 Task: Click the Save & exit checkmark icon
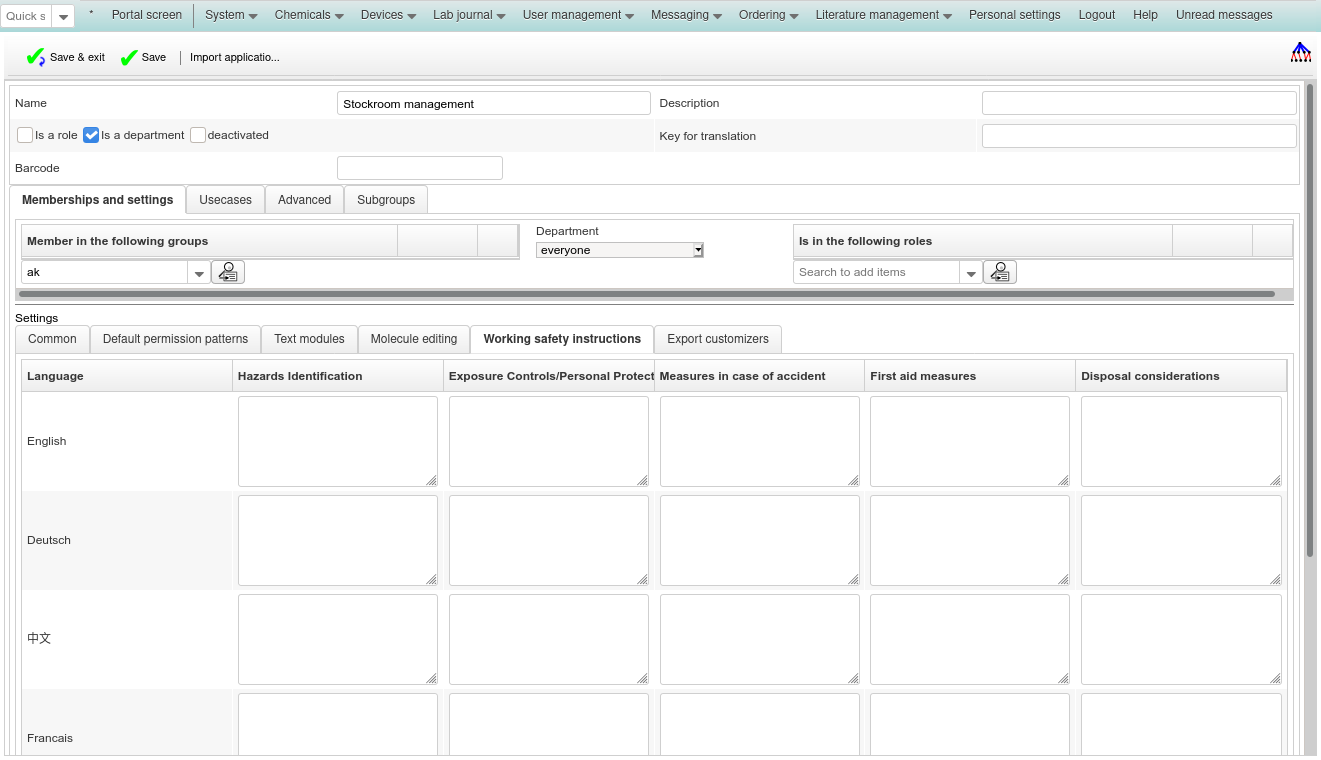click(x=36, y=58)
